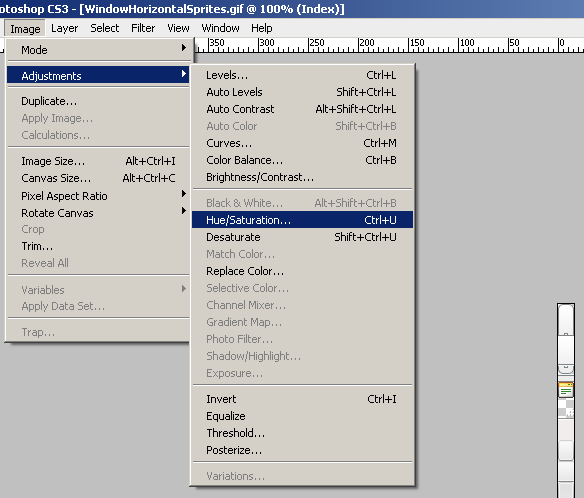The image size is (584, 498).
Task: Open the Color Balance... adjustment
Action: click(302, 160)
